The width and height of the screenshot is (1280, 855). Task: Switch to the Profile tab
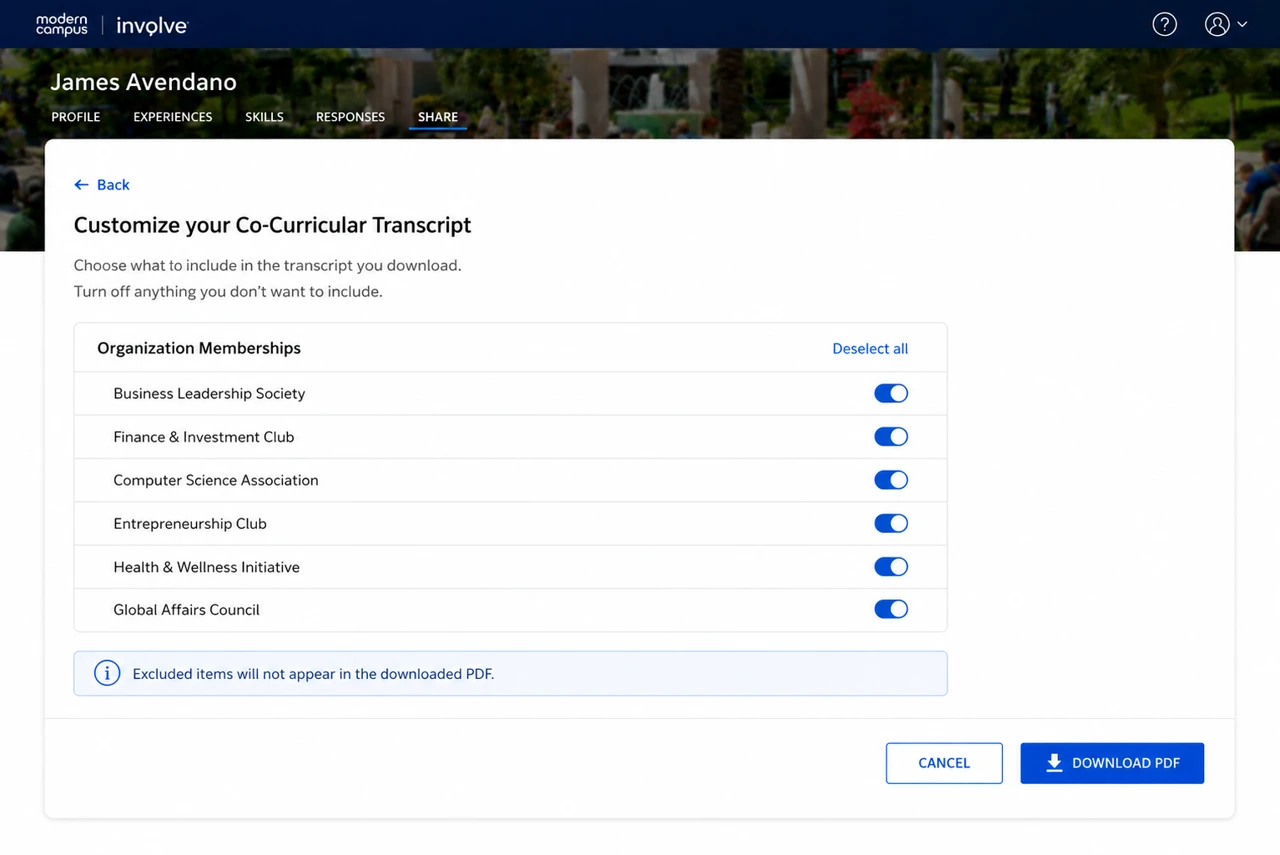tap(76, 117)
